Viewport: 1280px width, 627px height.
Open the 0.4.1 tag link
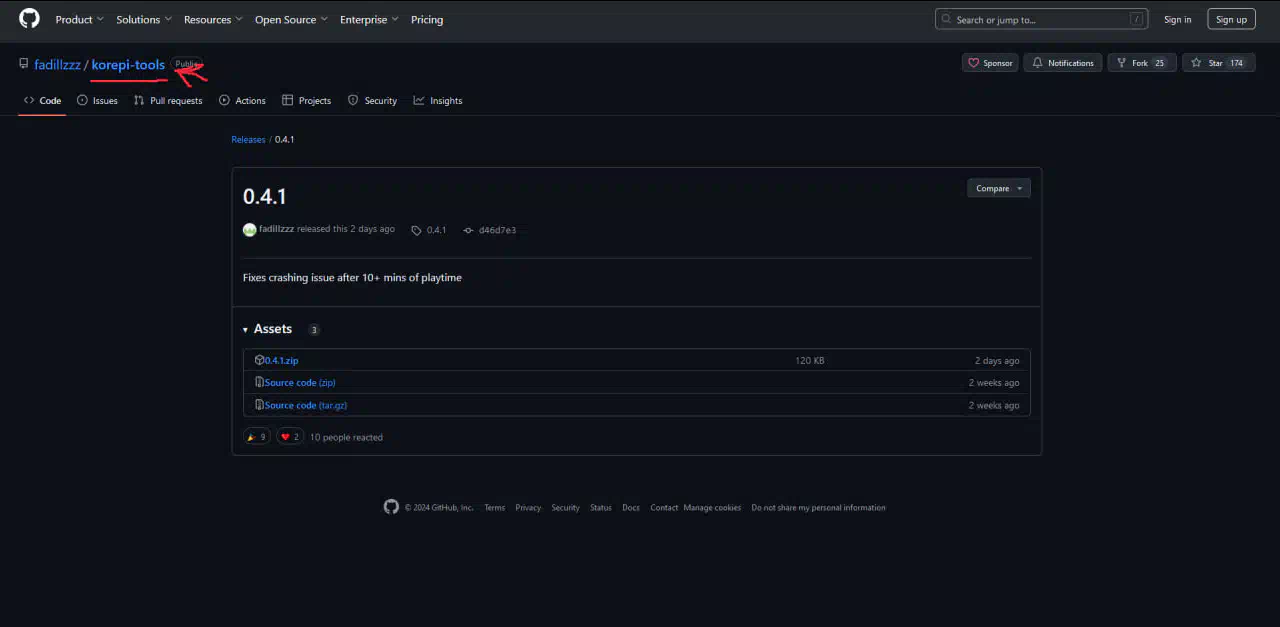tap(429, 230)
